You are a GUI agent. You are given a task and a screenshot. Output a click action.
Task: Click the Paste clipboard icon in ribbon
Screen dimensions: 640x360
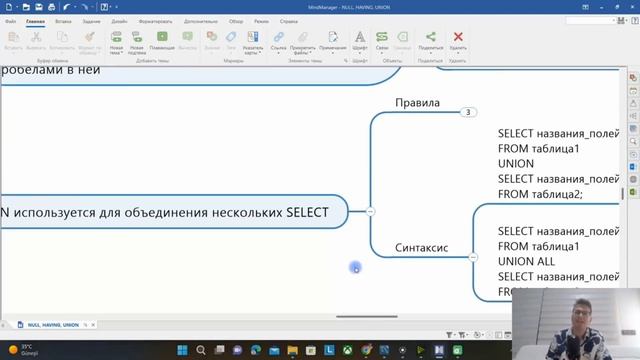point(13,37)
